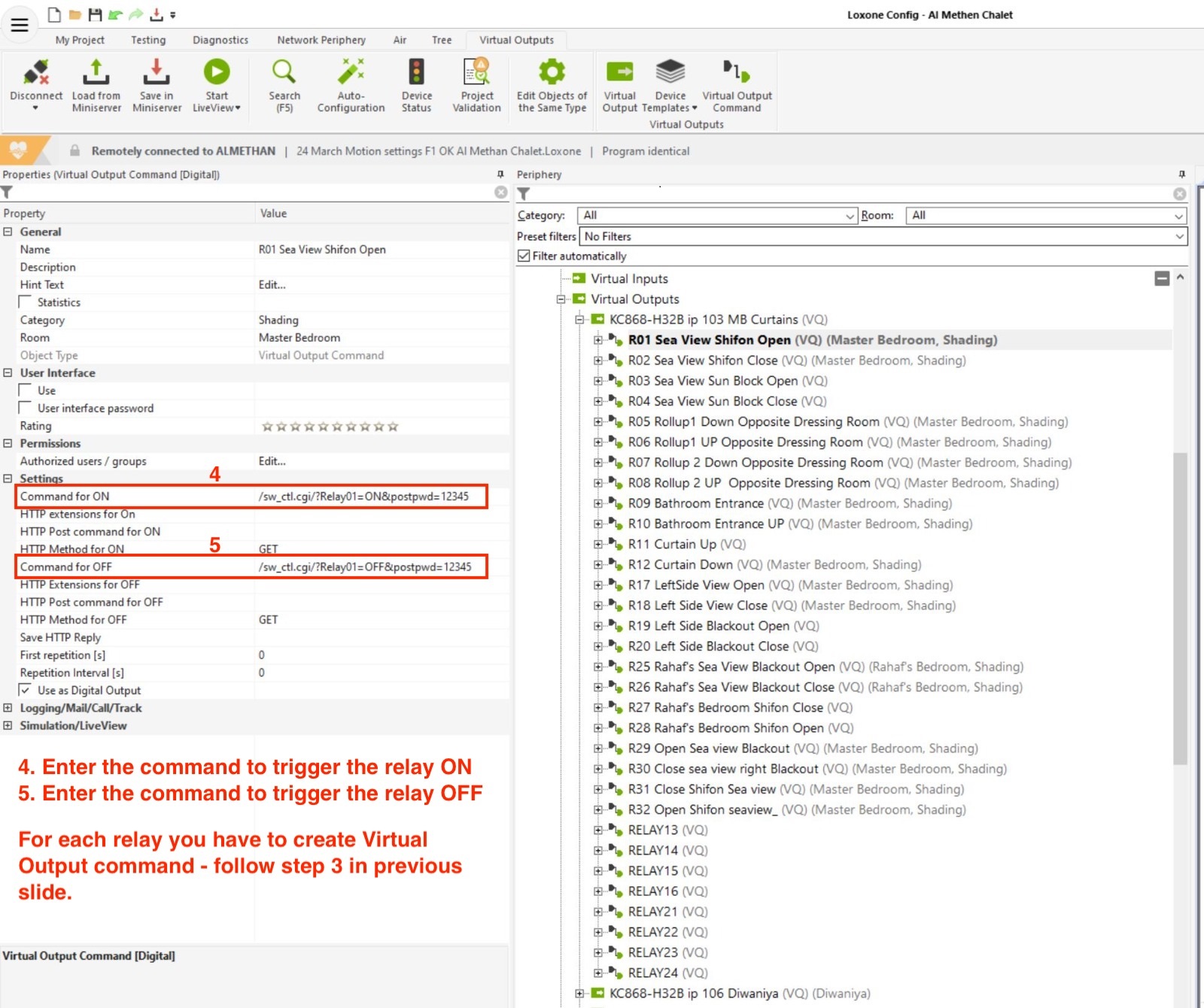The image size is (1204, 1008).
Task: Switch to the Network Periphery tab
Action: (x=321, y=40)
